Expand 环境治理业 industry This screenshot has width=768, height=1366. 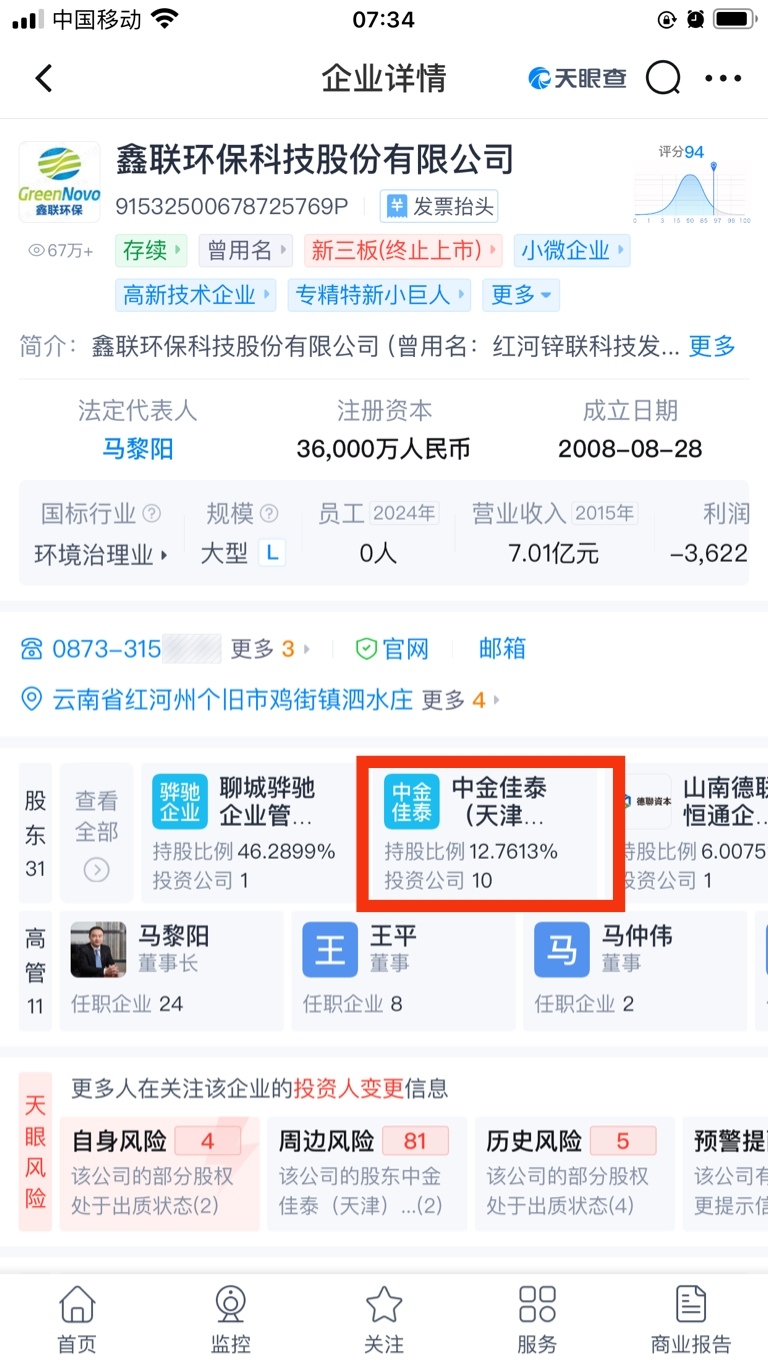(x=101, y=554)
